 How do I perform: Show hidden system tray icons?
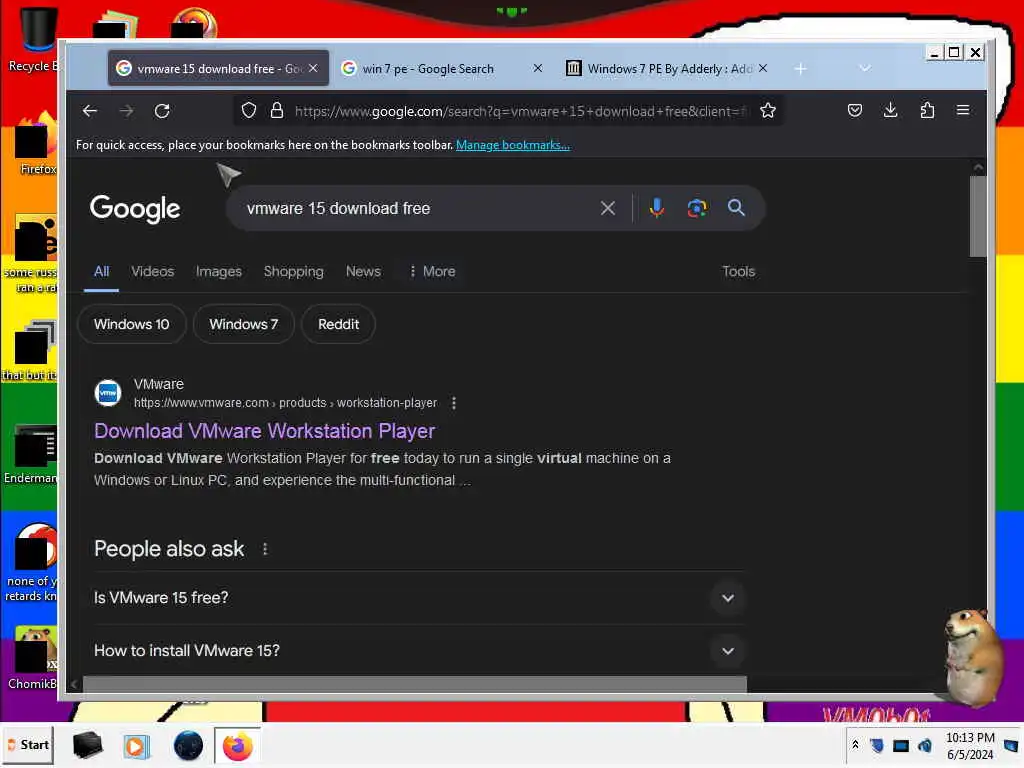(x=855, y=745)
